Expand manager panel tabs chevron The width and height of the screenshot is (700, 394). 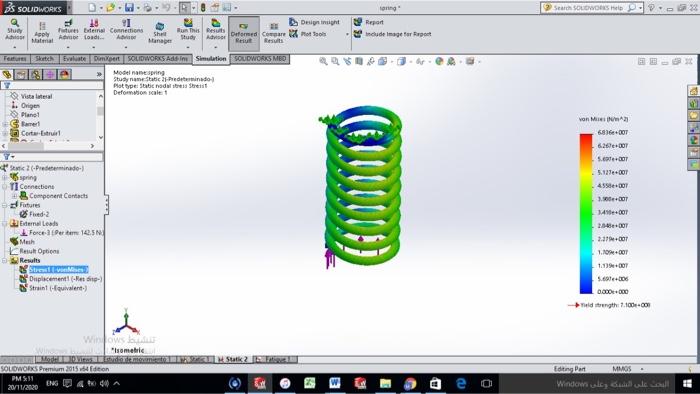click(99, 75)
